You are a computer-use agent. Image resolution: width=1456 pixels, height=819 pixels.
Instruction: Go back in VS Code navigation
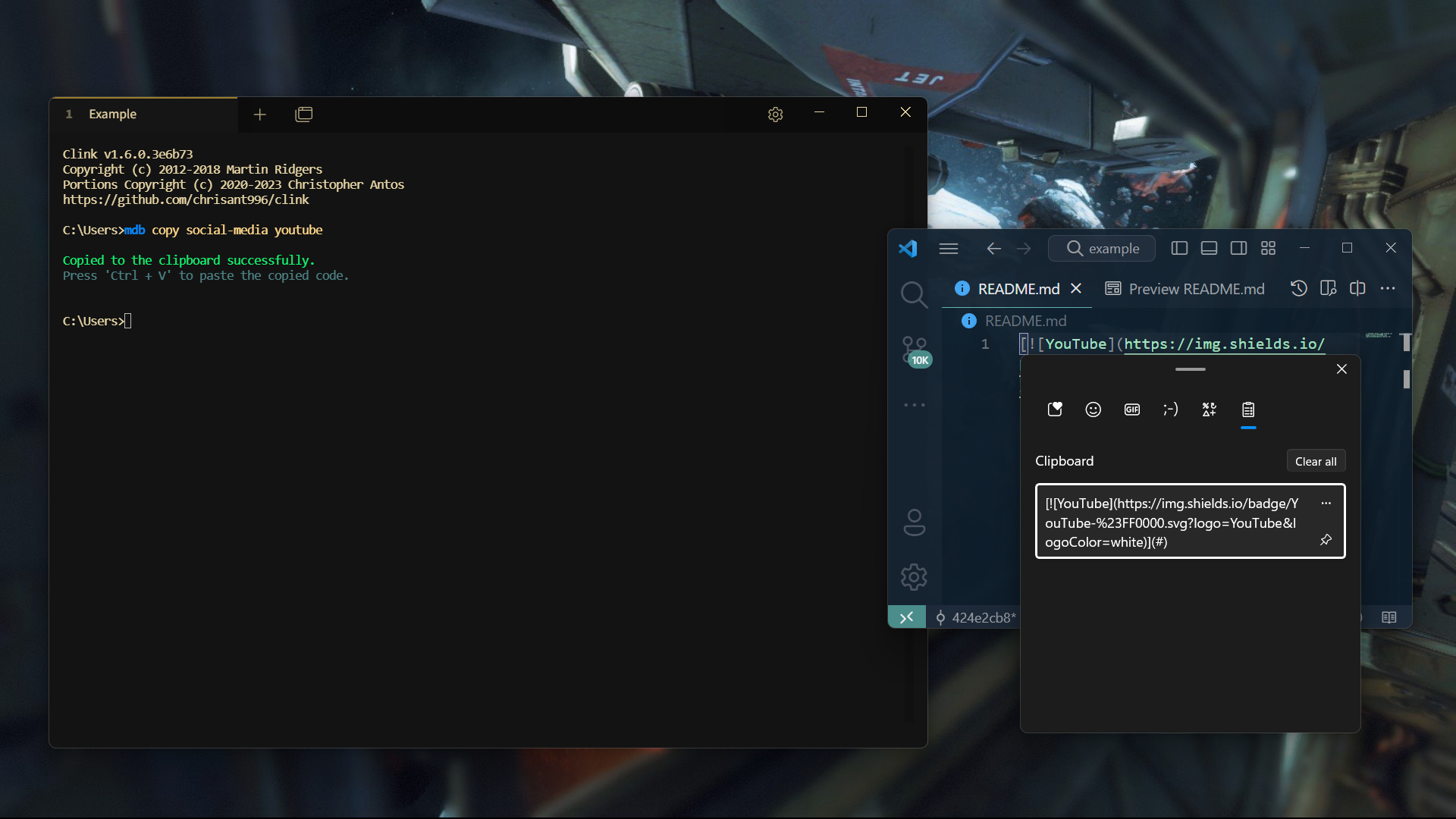993,249
